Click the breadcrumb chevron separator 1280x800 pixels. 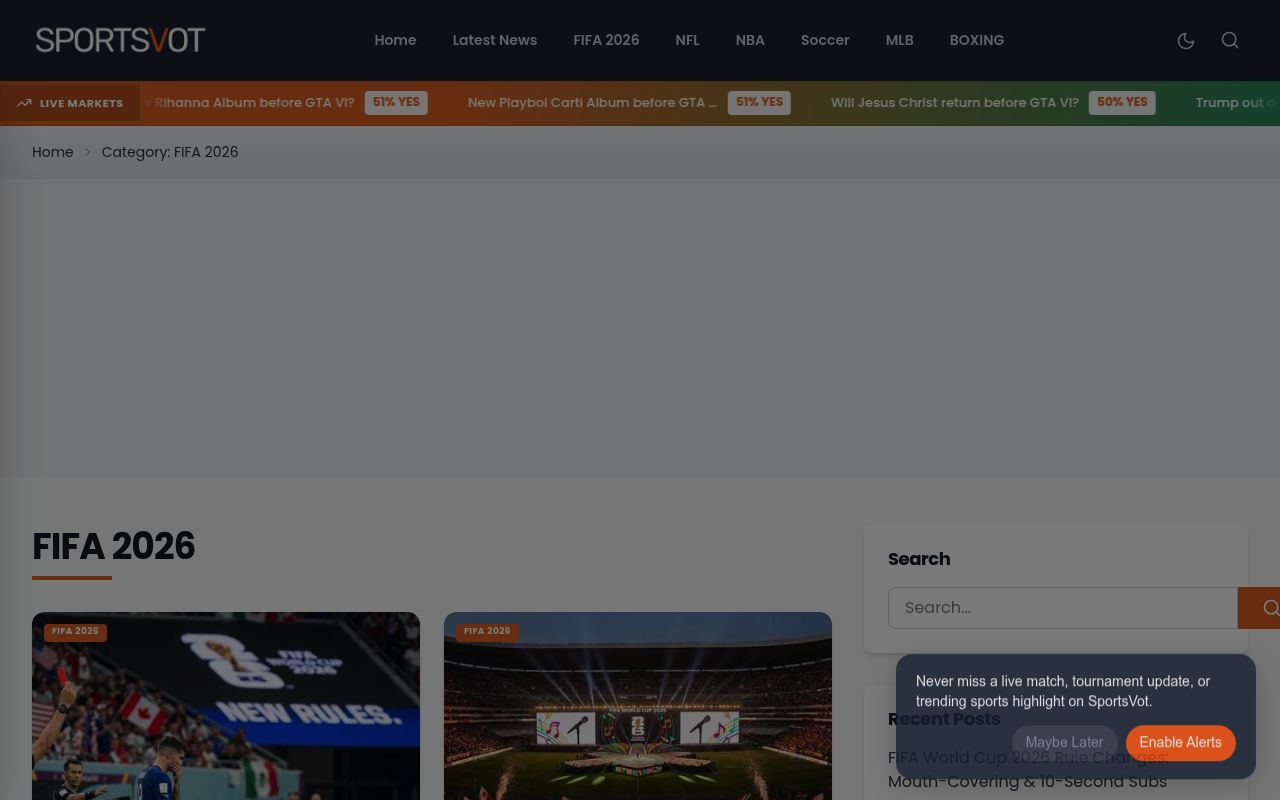[87, 152]
